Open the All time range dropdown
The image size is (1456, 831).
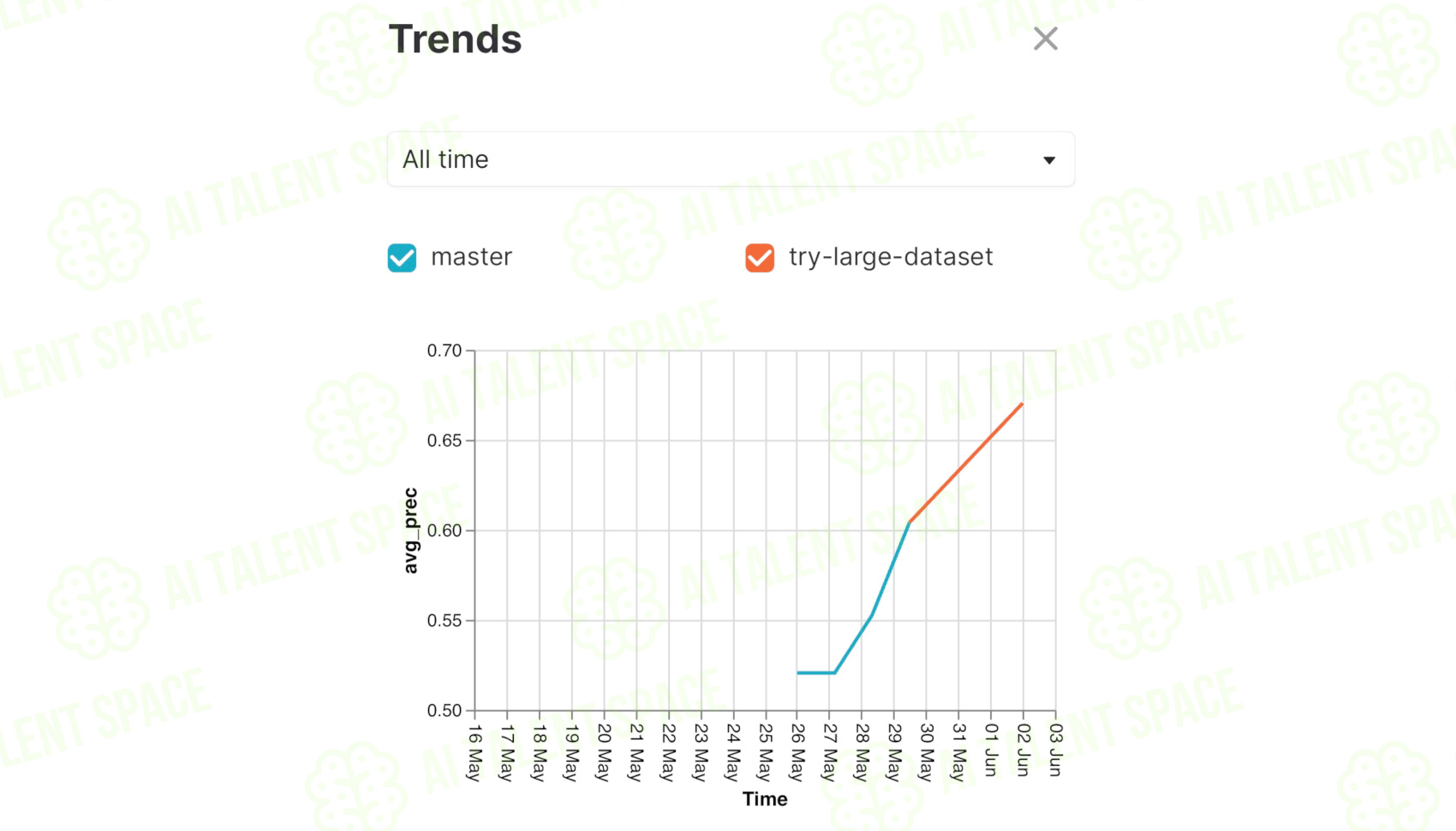click(x=731, y=159)
